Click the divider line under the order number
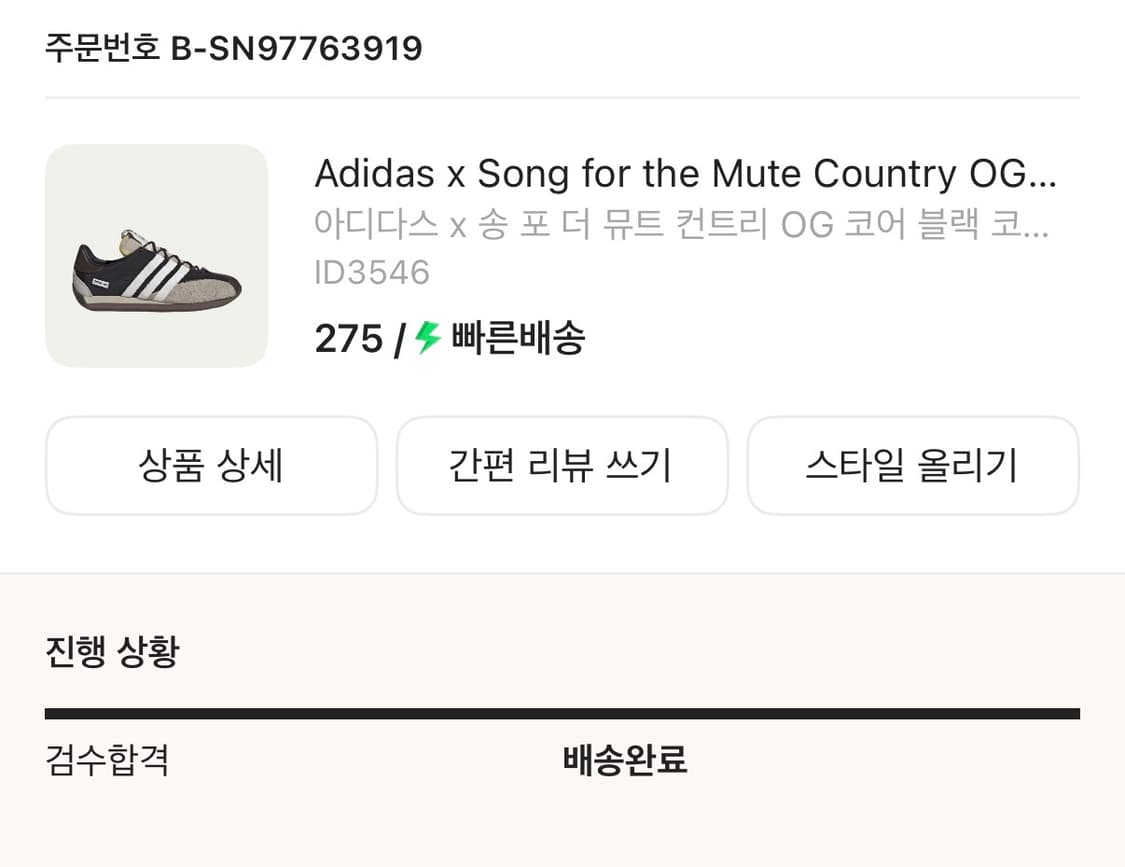This screenshot has height=867, width=1125. point(562,98)
